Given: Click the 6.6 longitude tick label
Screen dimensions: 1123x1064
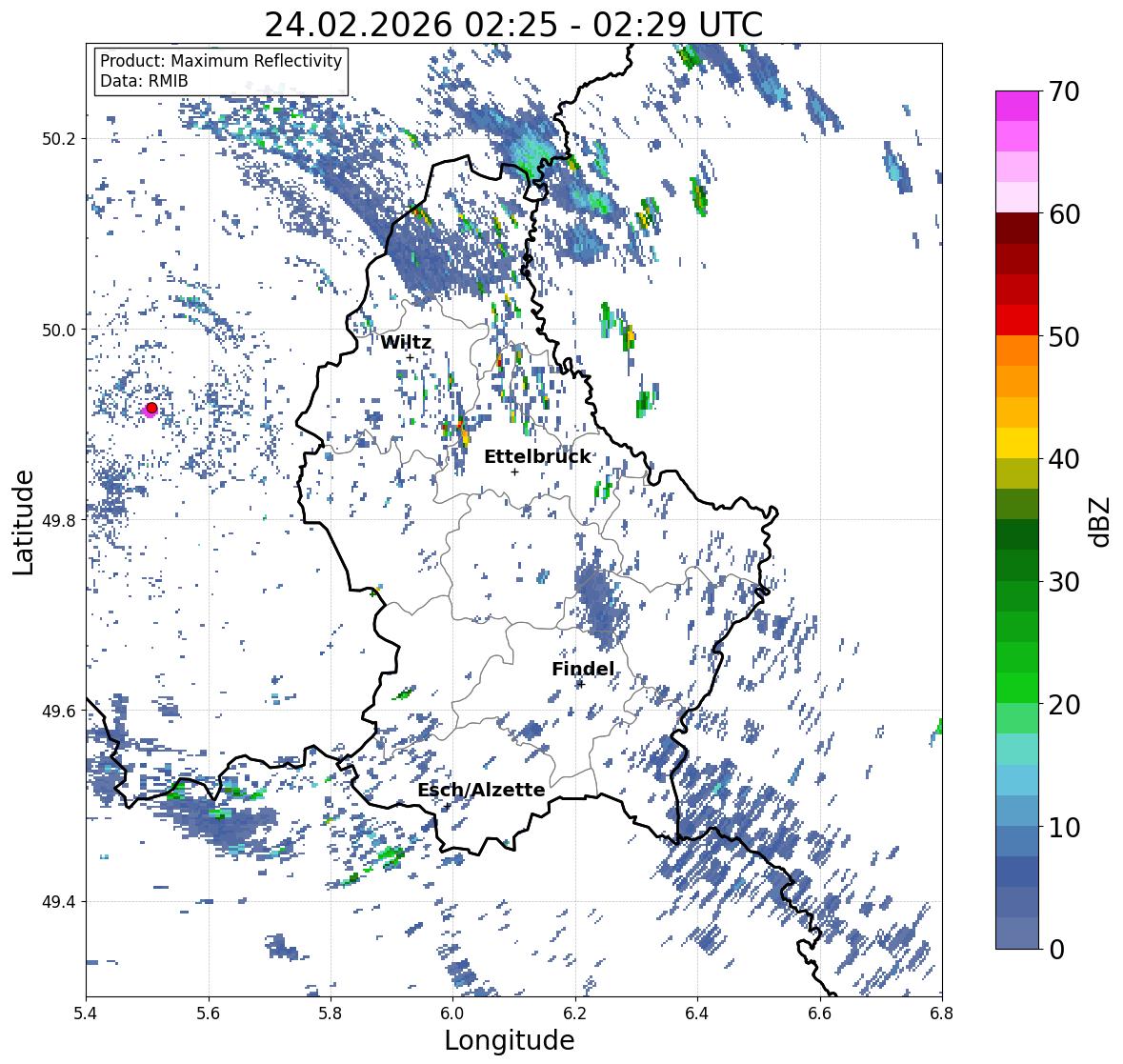Looking at the screenshot, I should click(819, 1014).
